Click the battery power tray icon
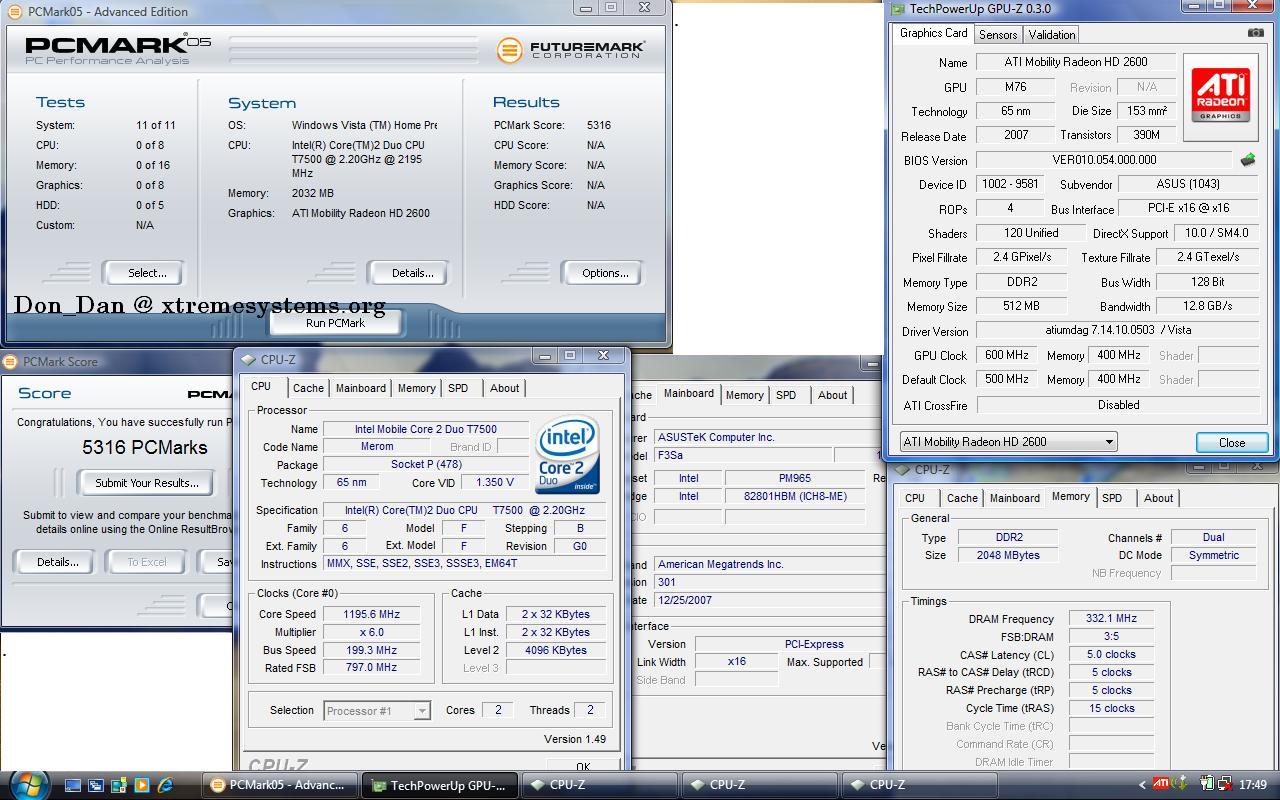Viewport: 1280px width, 800px height. pyautogui.click(x=1206, y=784)
